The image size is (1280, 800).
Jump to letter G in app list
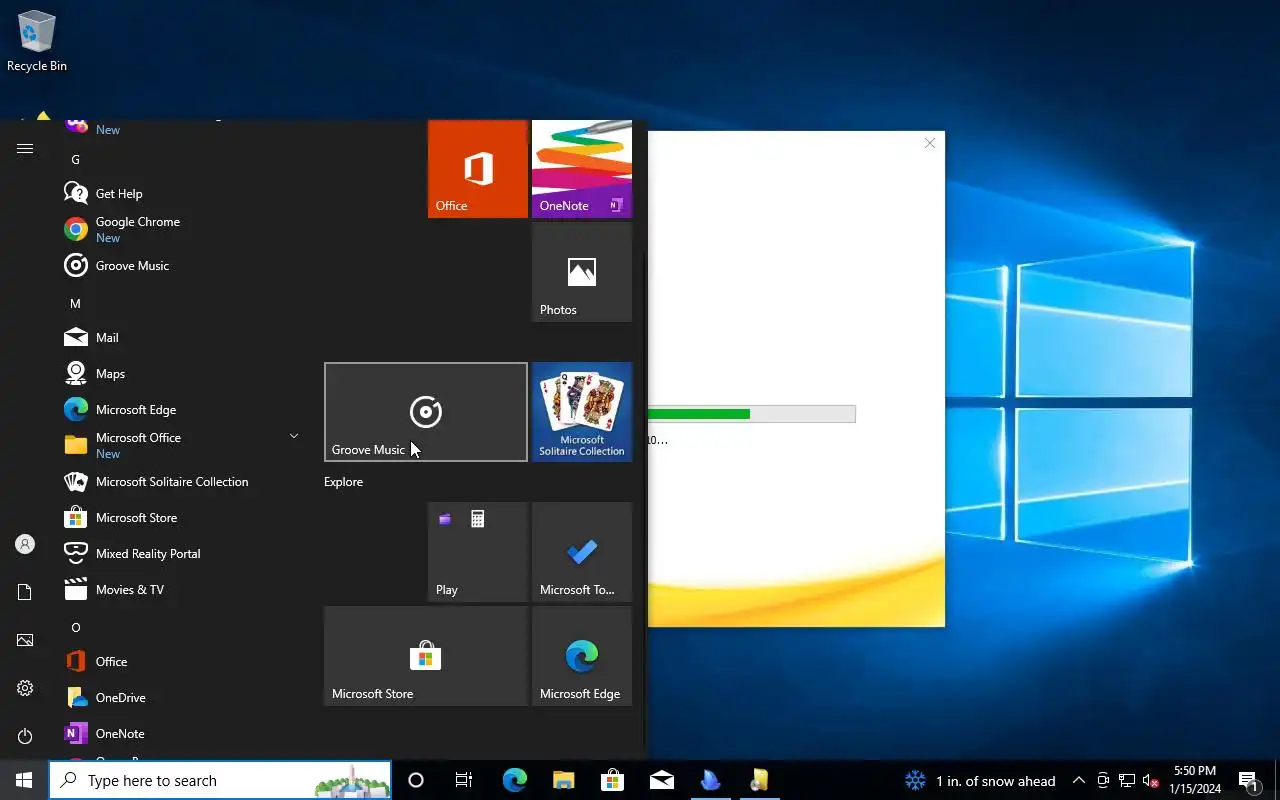click(75, 159)
